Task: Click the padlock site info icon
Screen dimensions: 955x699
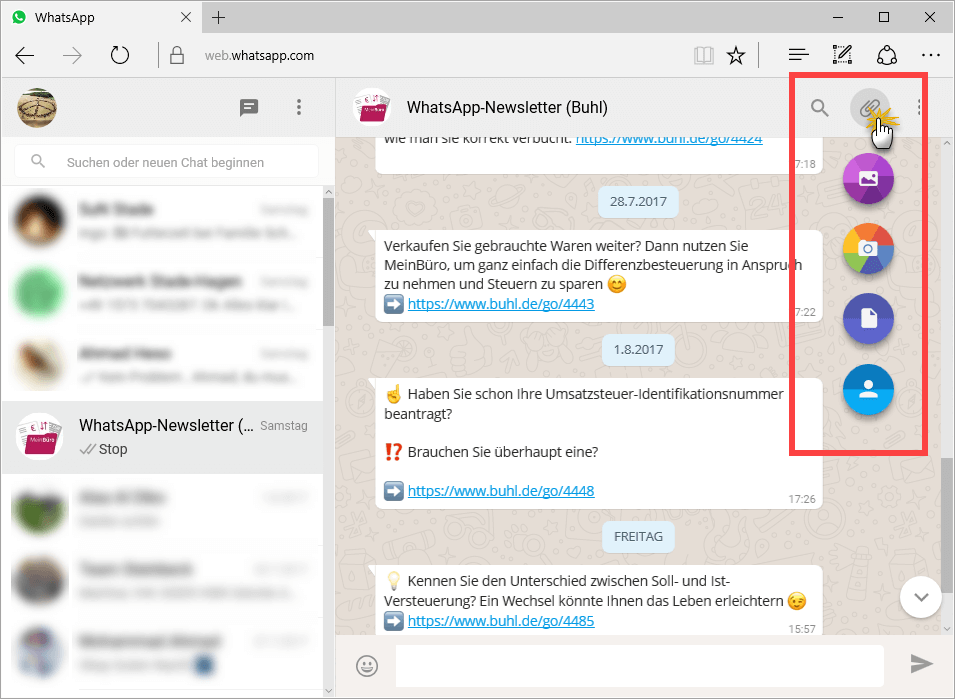Action: [177, 55]
